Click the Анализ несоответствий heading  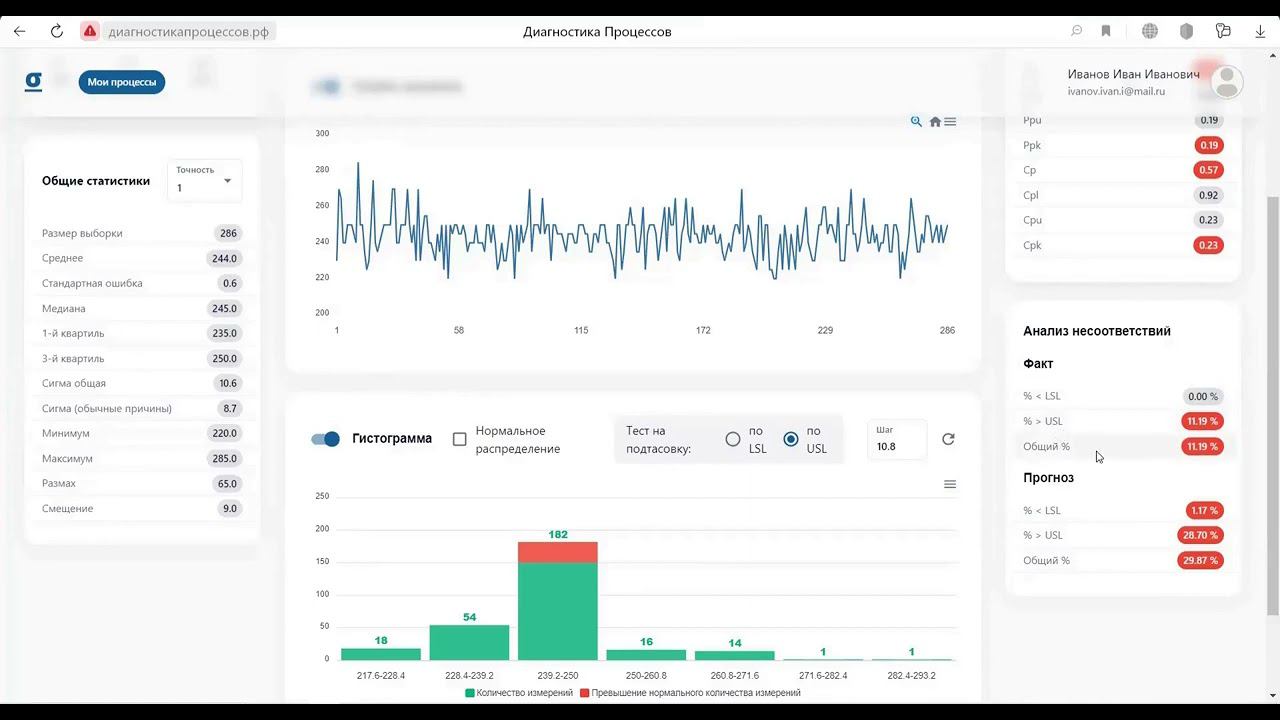click(1097, 331)
